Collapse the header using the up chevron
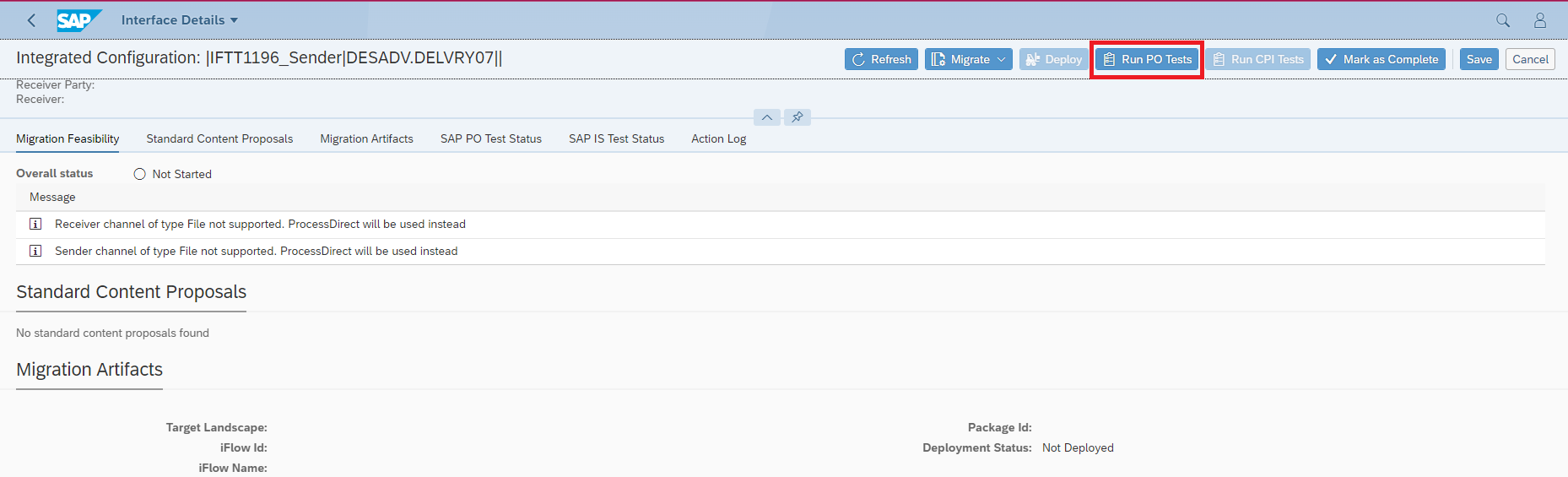Viewport: 1568px width, 477px height. click(x=766, y=117)
